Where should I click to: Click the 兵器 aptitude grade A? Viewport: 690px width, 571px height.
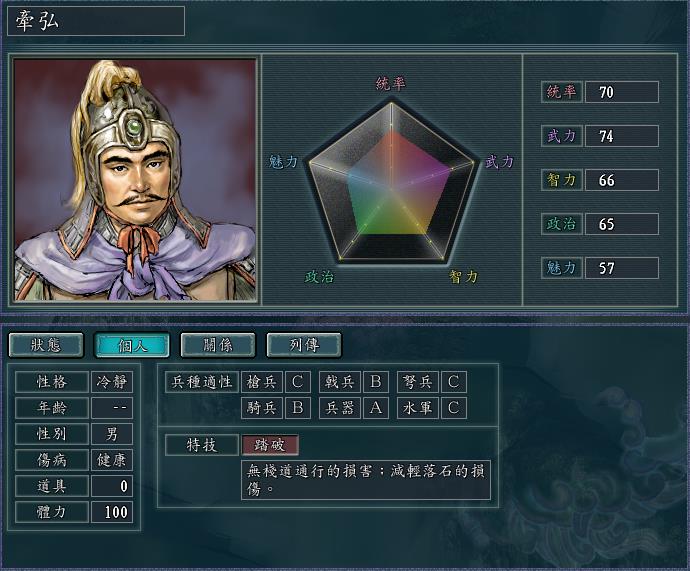pyautogui.click(x=375, y=408)
